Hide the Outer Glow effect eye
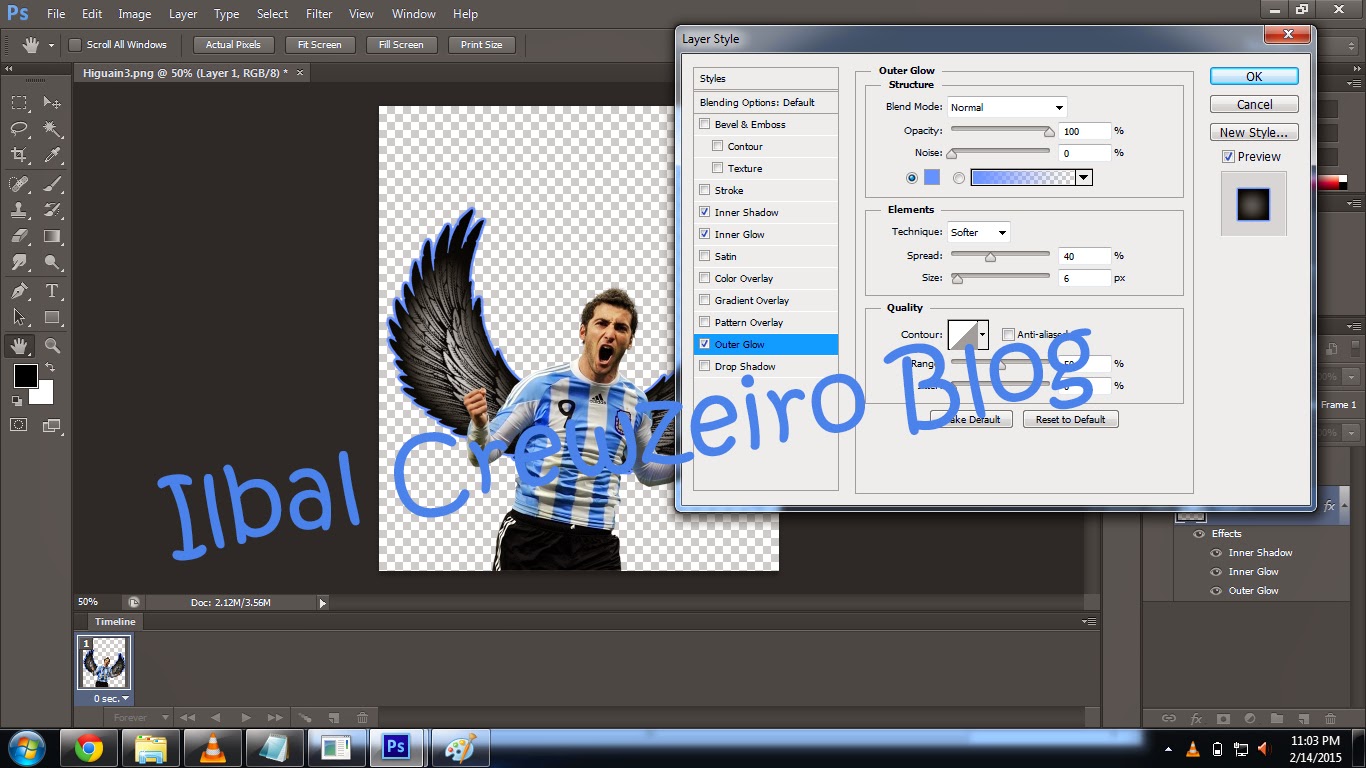Screen dimensions: 1366x768 (1216, 591)
